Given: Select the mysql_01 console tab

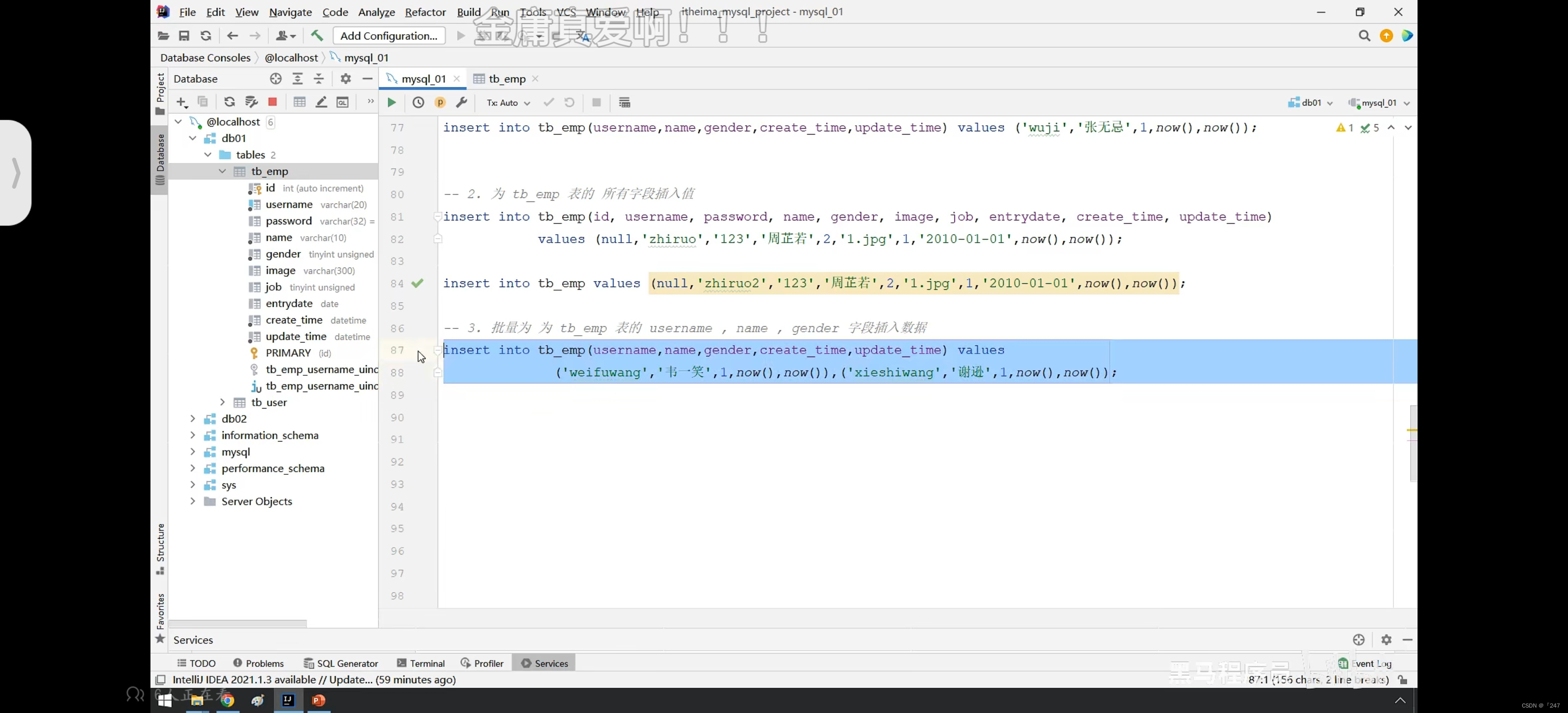Looking at the screenshot, I should [x=423, y=79].
